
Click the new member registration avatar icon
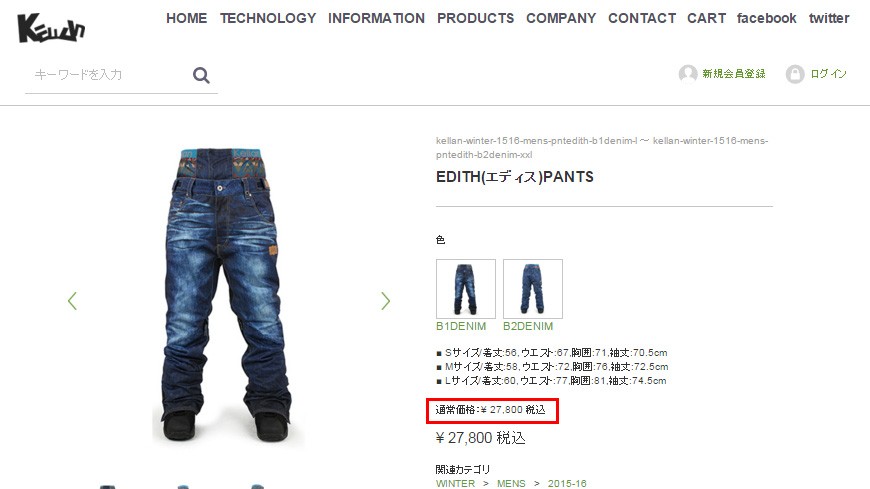(x=687, y=74)
